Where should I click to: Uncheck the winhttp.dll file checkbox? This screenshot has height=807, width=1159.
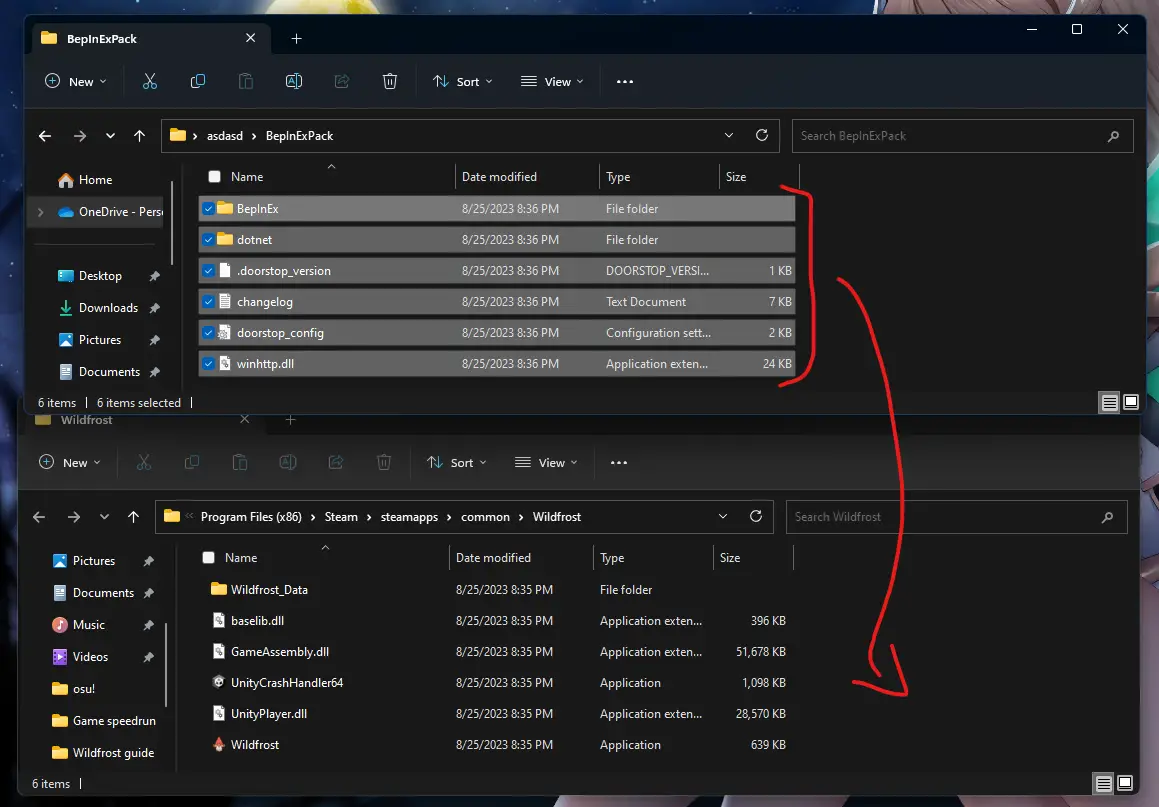(x=208, y=364)
